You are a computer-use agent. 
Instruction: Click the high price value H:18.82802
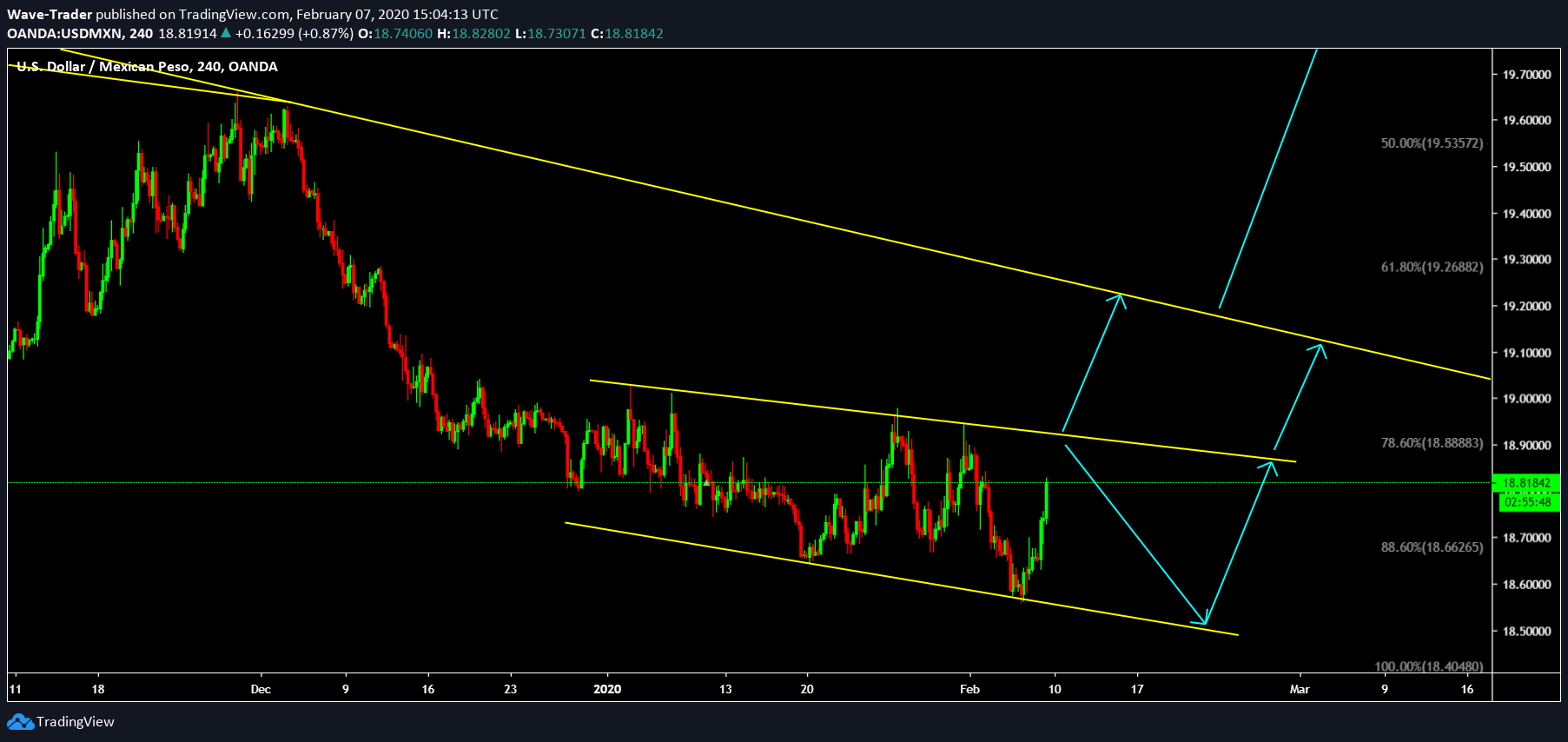[474, 33]
